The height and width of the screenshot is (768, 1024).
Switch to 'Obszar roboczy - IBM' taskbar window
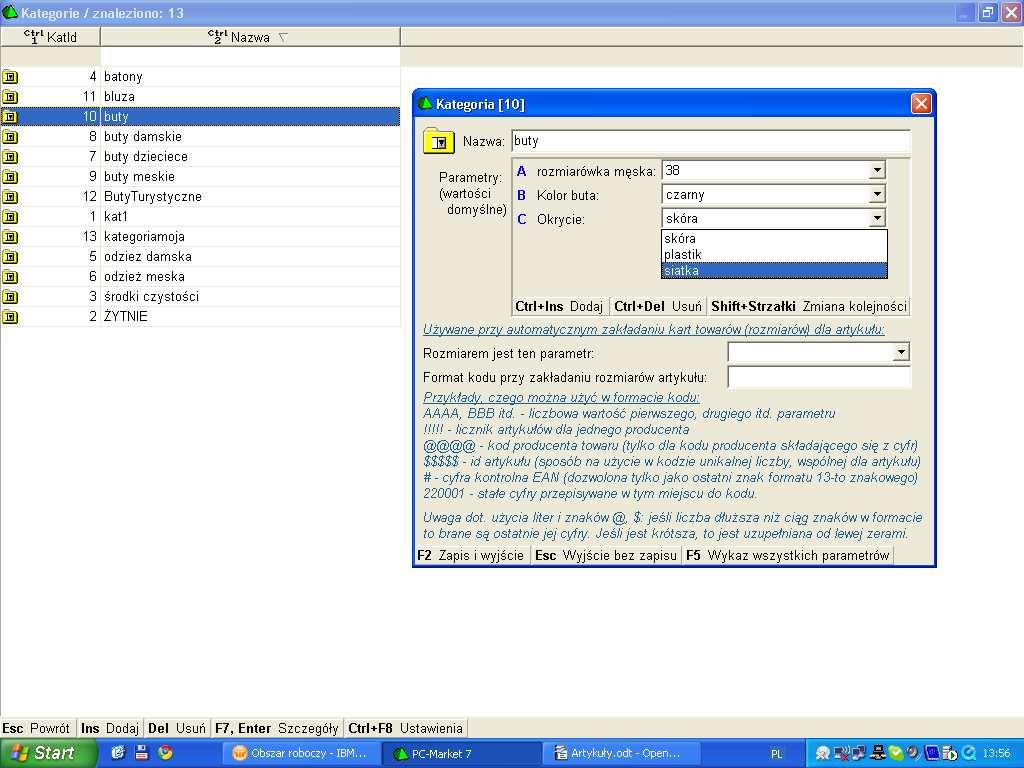coord(300,753)
